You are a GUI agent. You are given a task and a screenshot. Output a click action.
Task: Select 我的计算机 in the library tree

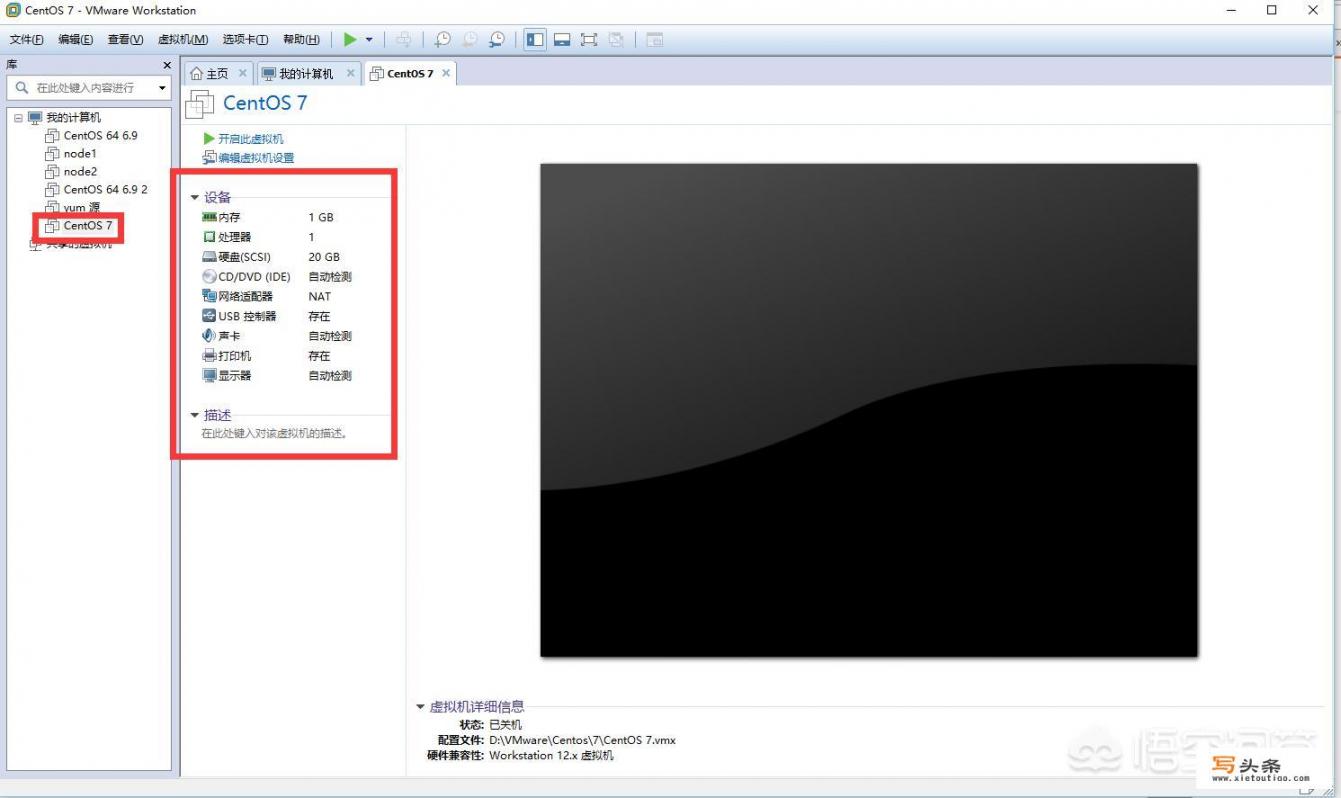[x=73, y=117]
